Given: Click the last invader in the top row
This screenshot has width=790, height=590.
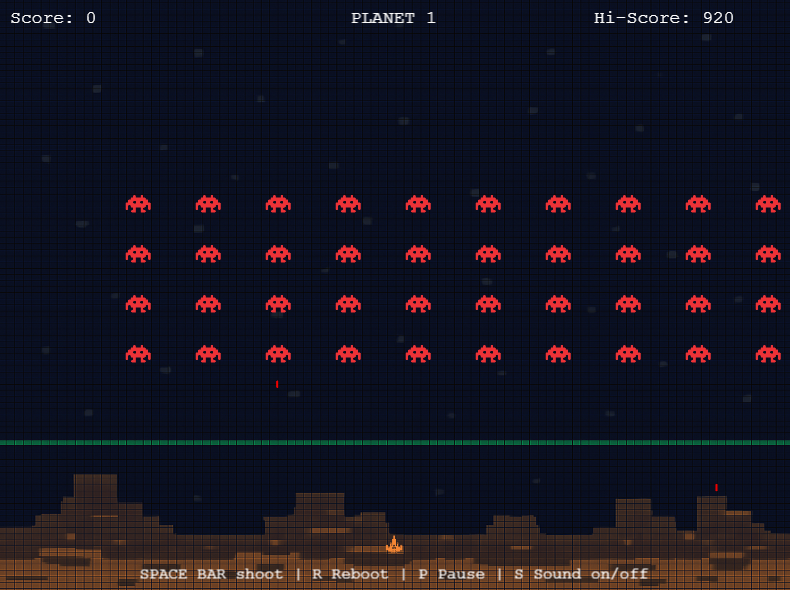Looking at the screenshot, I should pyautogui.click(x=768, y=204).
